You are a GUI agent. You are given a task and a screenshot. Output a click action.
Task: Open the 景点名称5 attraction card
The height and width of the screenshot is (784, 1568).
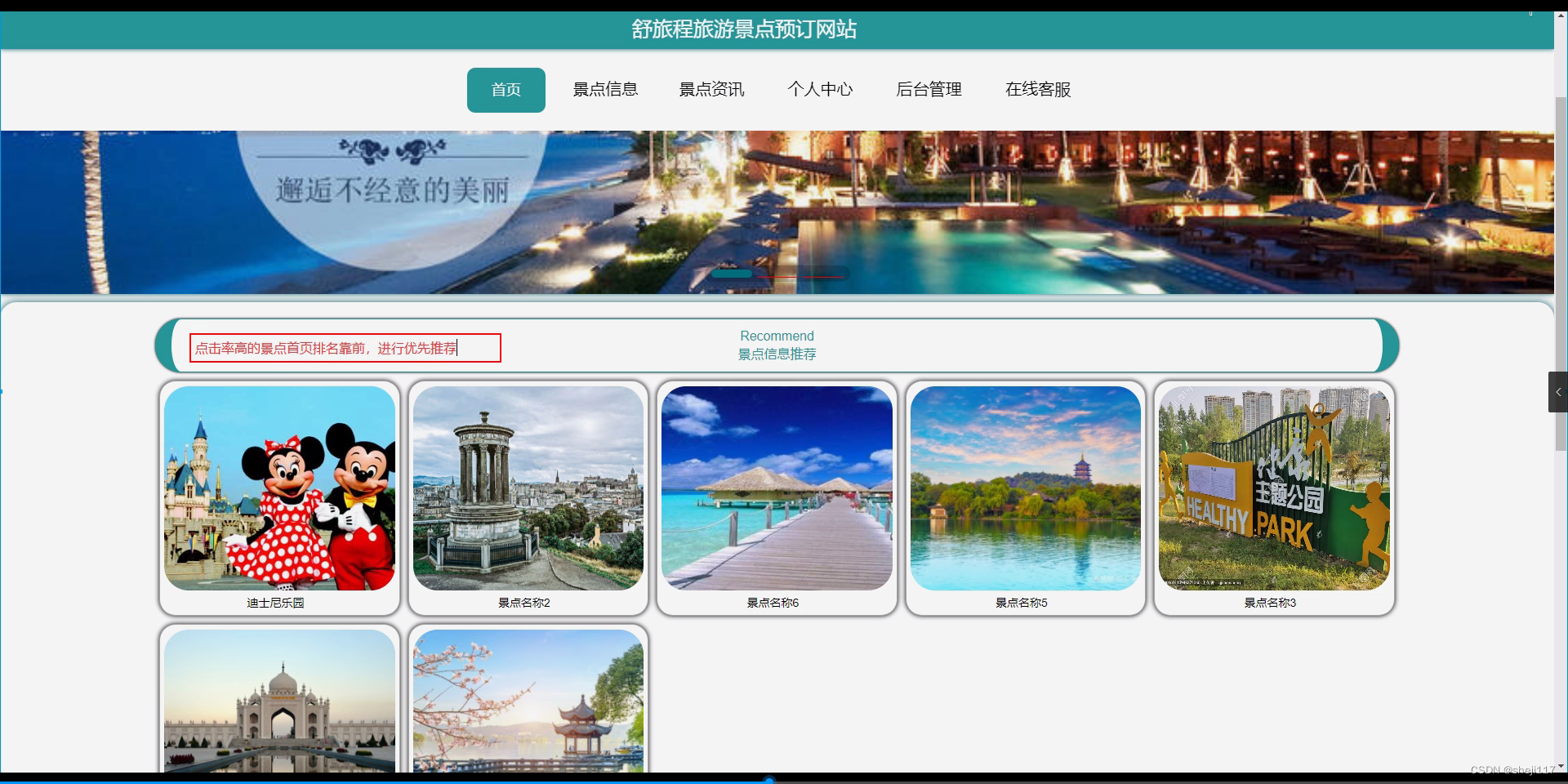1025,488
